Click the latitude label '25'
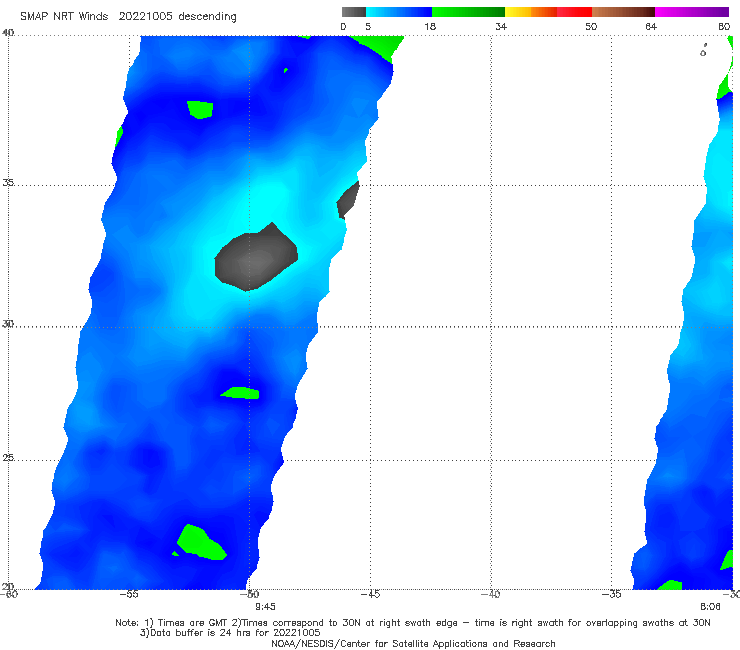The width and height of the screenshot is (740, 650). 8,458
